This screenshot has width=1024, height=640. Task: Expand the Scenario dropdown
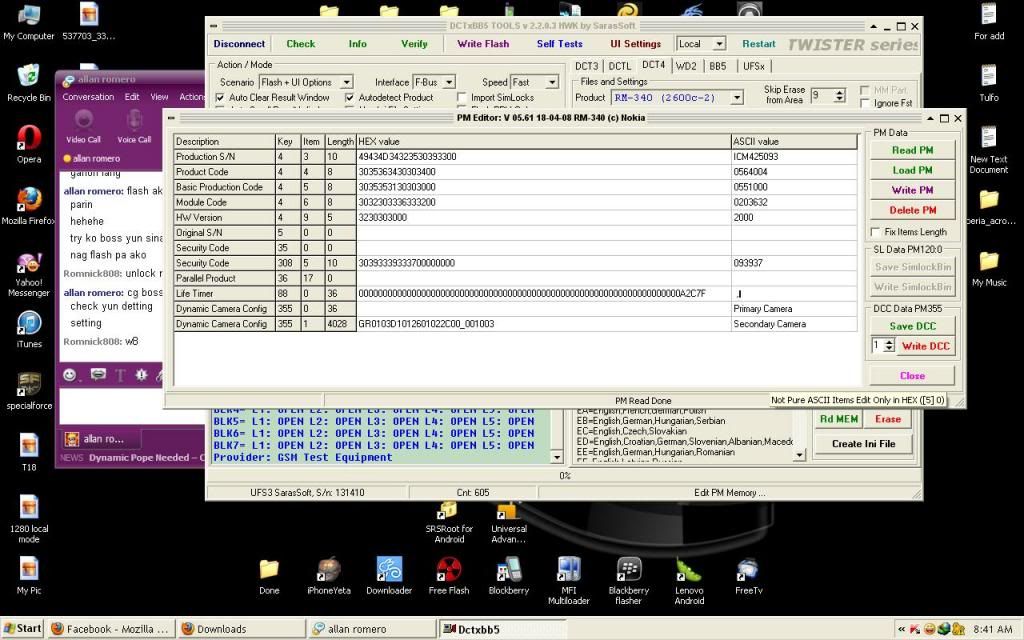click(346, 82)
